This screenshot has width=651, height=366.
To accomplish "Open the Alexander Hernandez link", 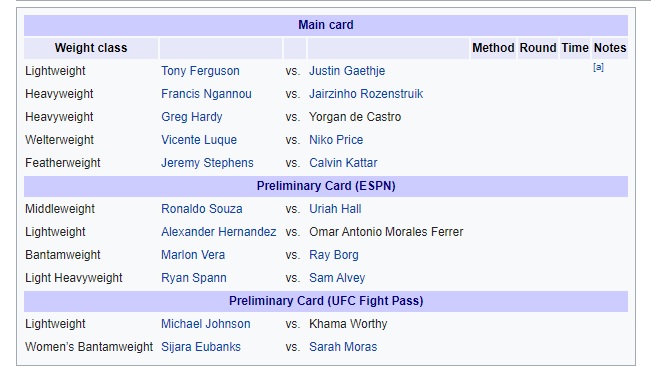I will (218, 232).
